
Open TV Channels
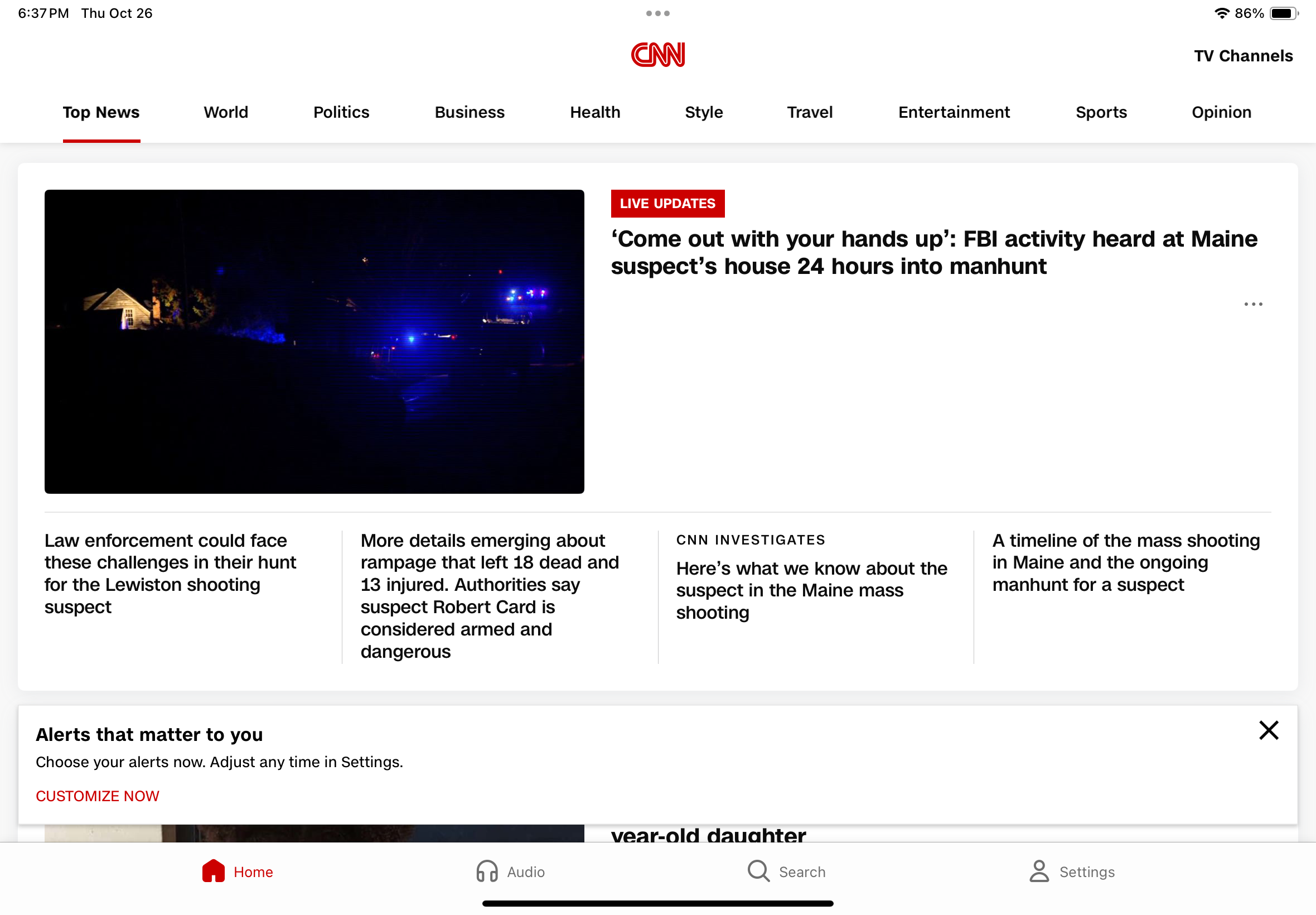[x=1242, y=56]
